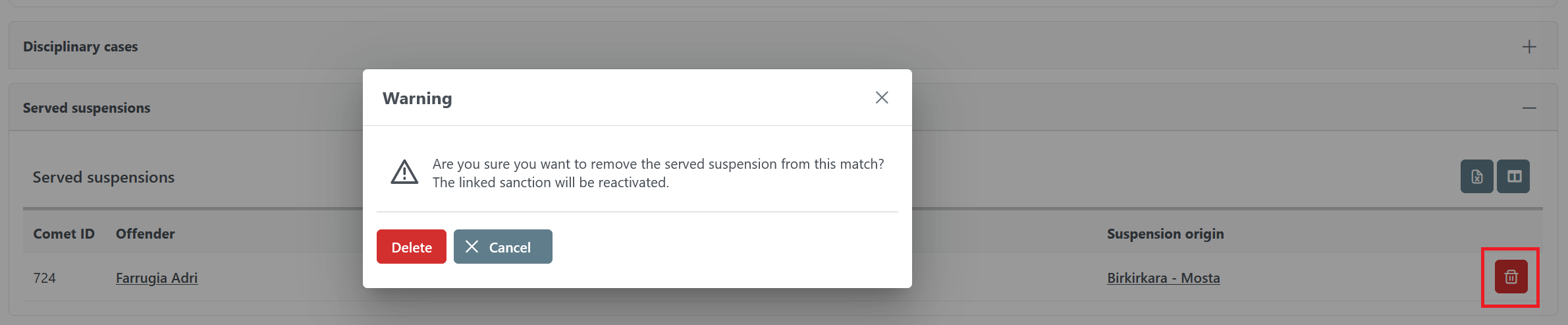
Task: Sort by the Offender column header
Action: tap(146, 234)
